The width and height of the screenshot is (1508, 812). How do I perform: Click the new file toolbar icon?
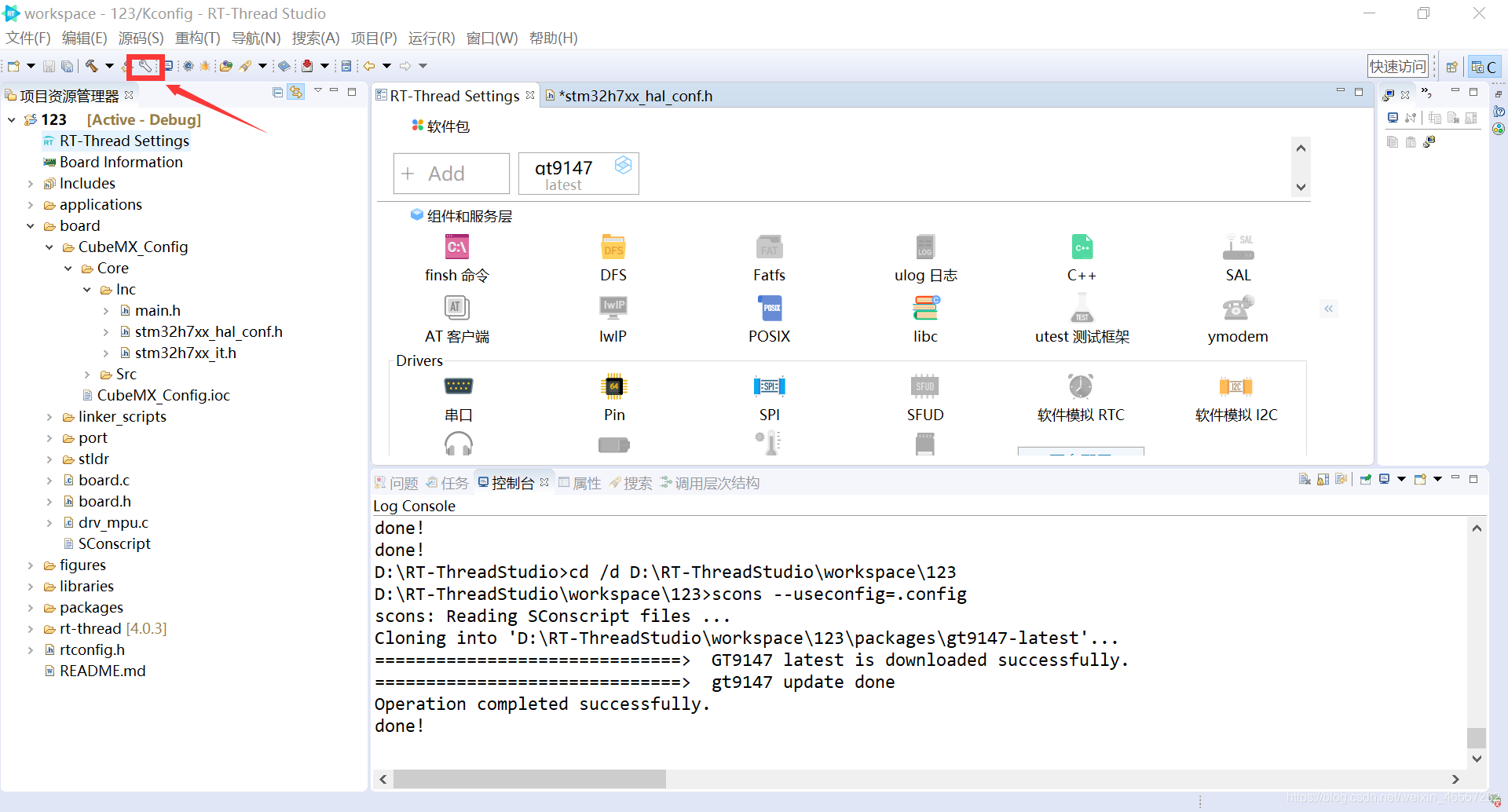(13, 66)
